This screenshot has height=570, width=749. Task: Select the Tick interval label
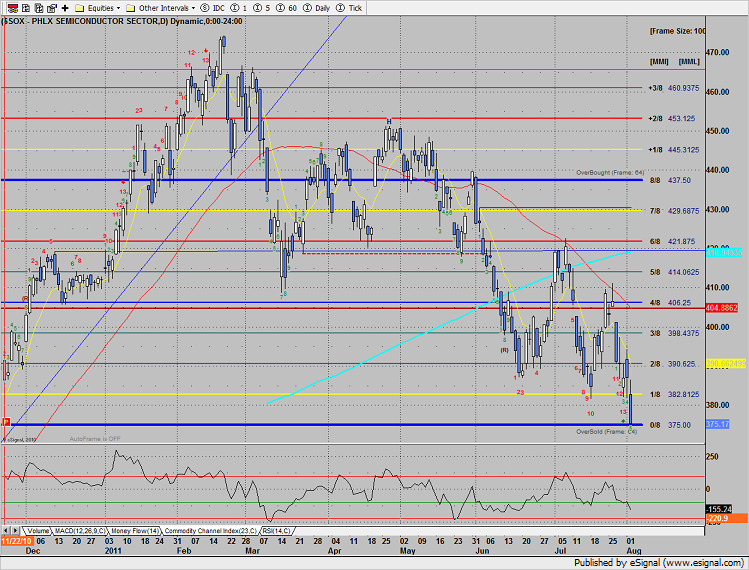[355, 8]
